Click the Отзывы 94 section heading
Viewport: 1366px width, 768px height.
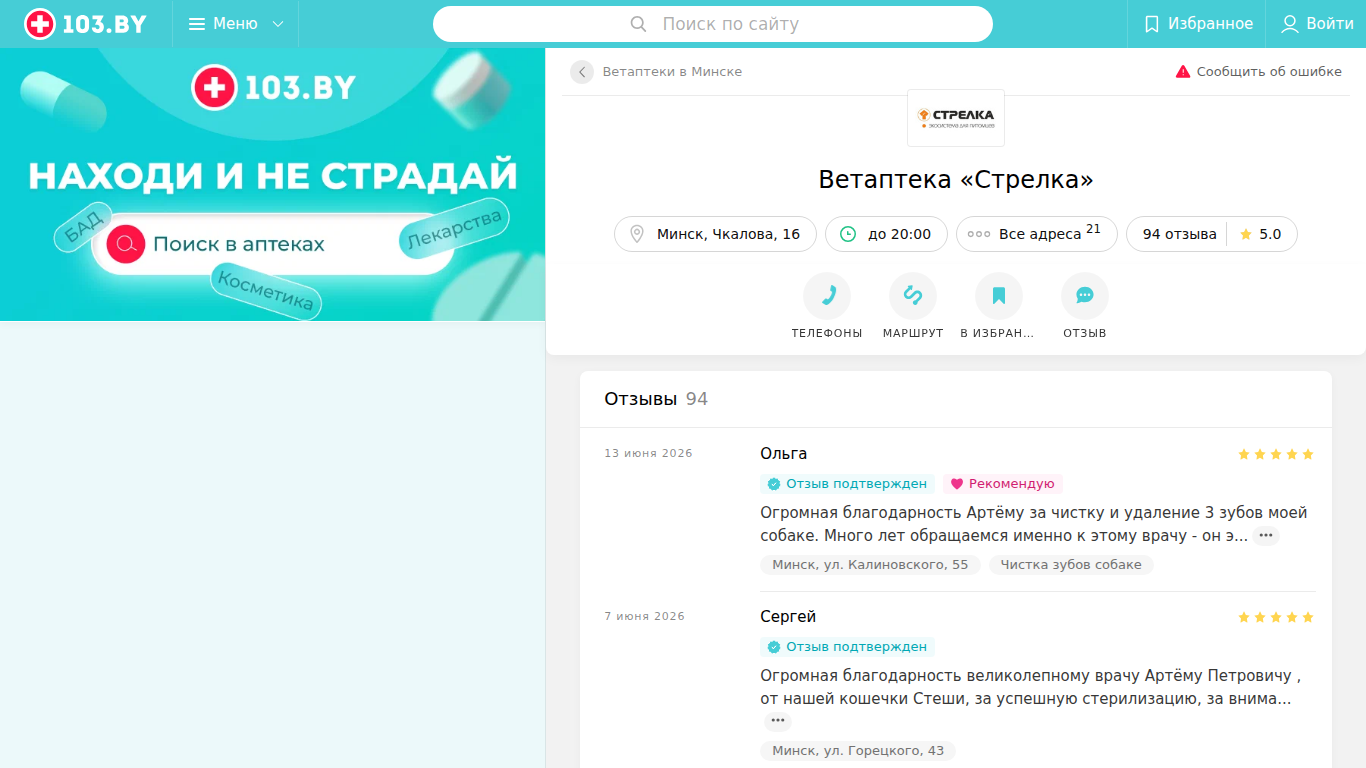coord(656,399)
